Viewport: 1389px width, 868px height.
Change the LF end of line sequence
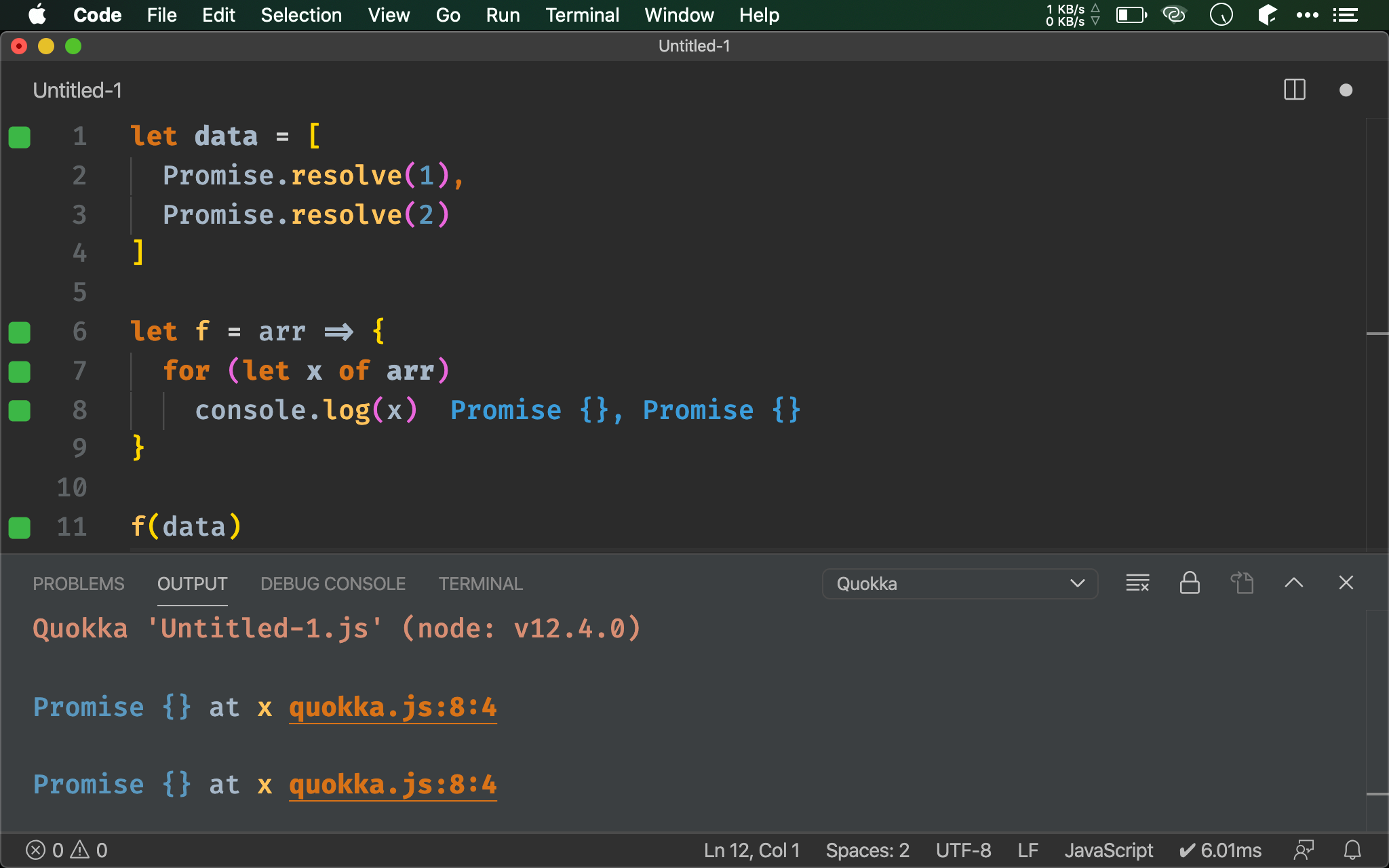(x=1028, y=850)
